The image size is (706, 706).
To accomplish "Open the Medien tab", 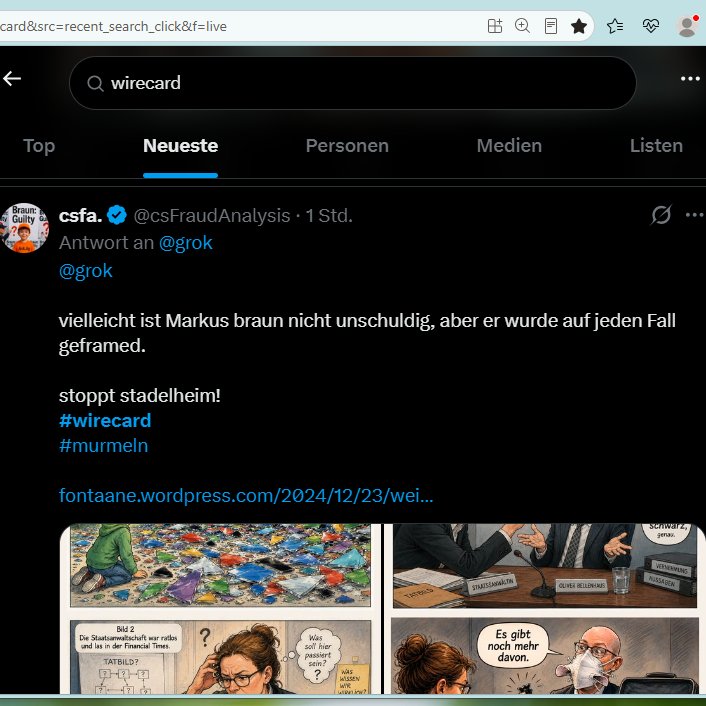I will pyautogui.click(x=509, y=146).
